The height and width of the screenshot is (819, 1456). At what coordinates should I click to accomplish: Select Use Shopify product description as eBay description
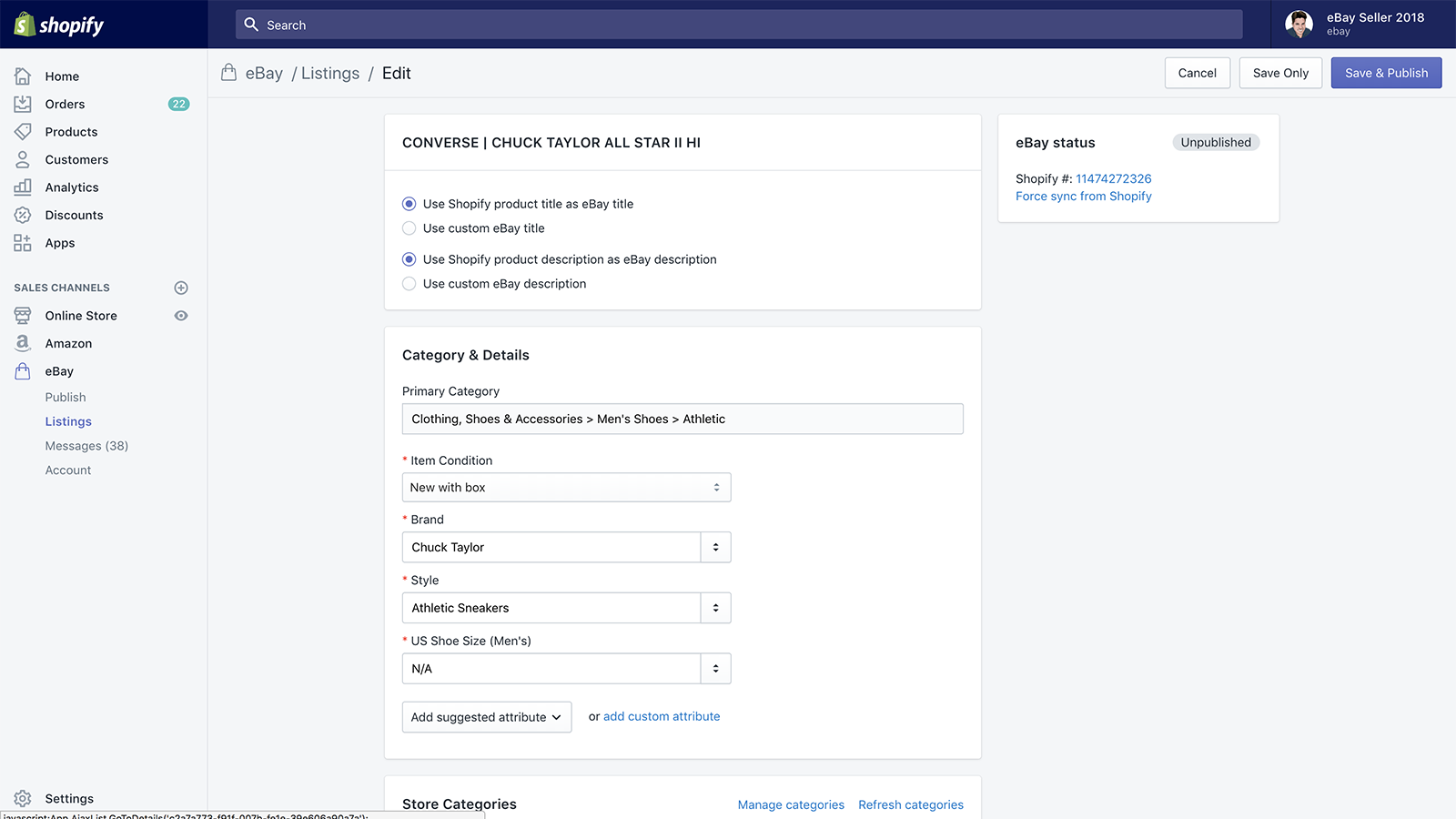coord(409,259)
